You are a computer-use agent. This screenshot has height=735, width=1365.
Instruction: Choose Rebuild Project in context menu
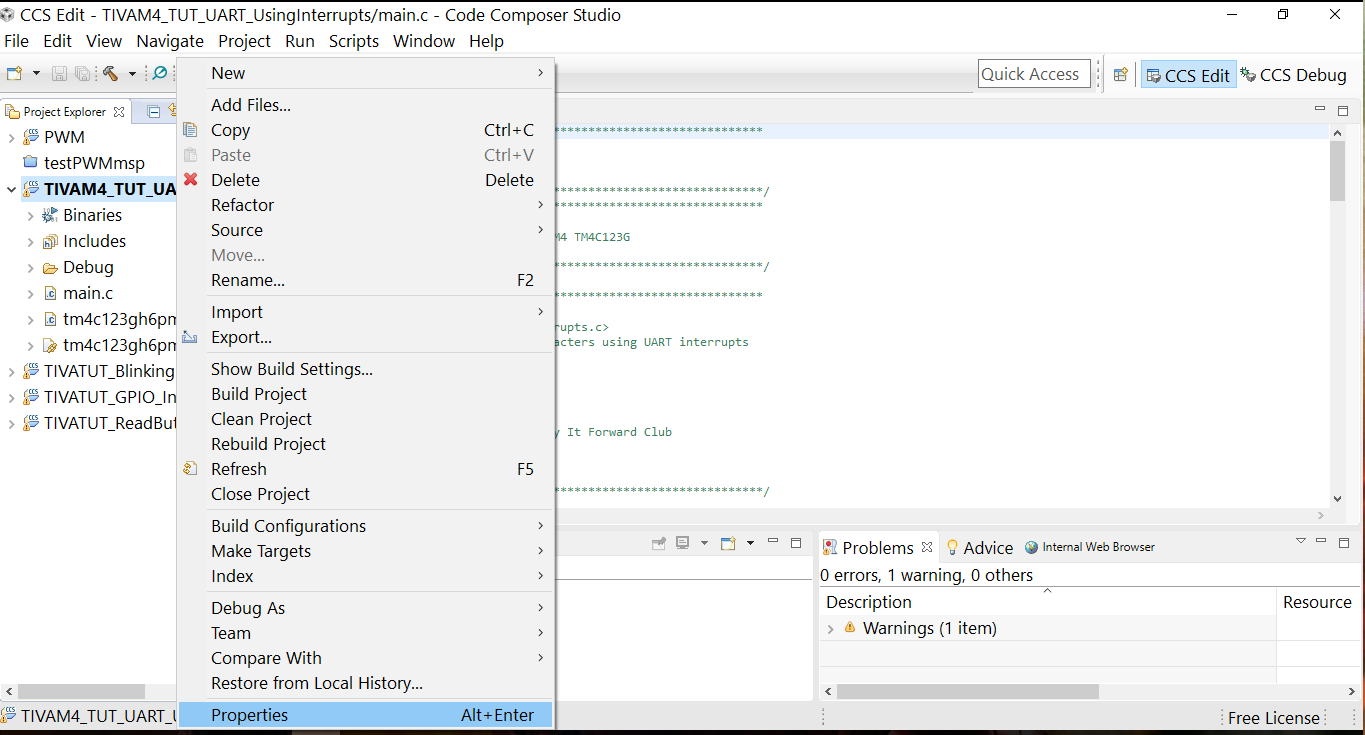pos(365,444)
